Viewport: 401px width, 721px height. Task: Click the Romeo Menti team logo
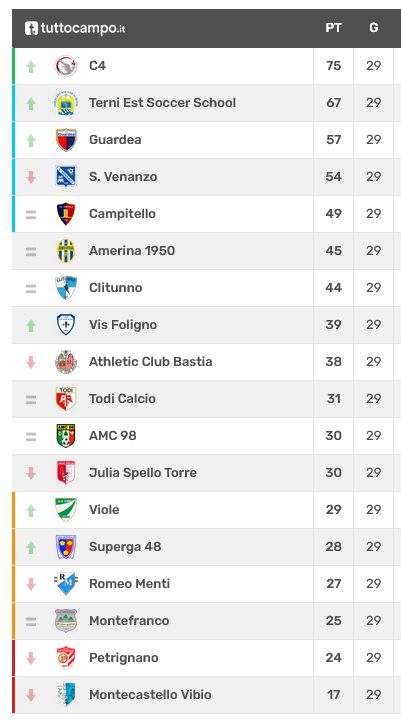click(66, 584)
